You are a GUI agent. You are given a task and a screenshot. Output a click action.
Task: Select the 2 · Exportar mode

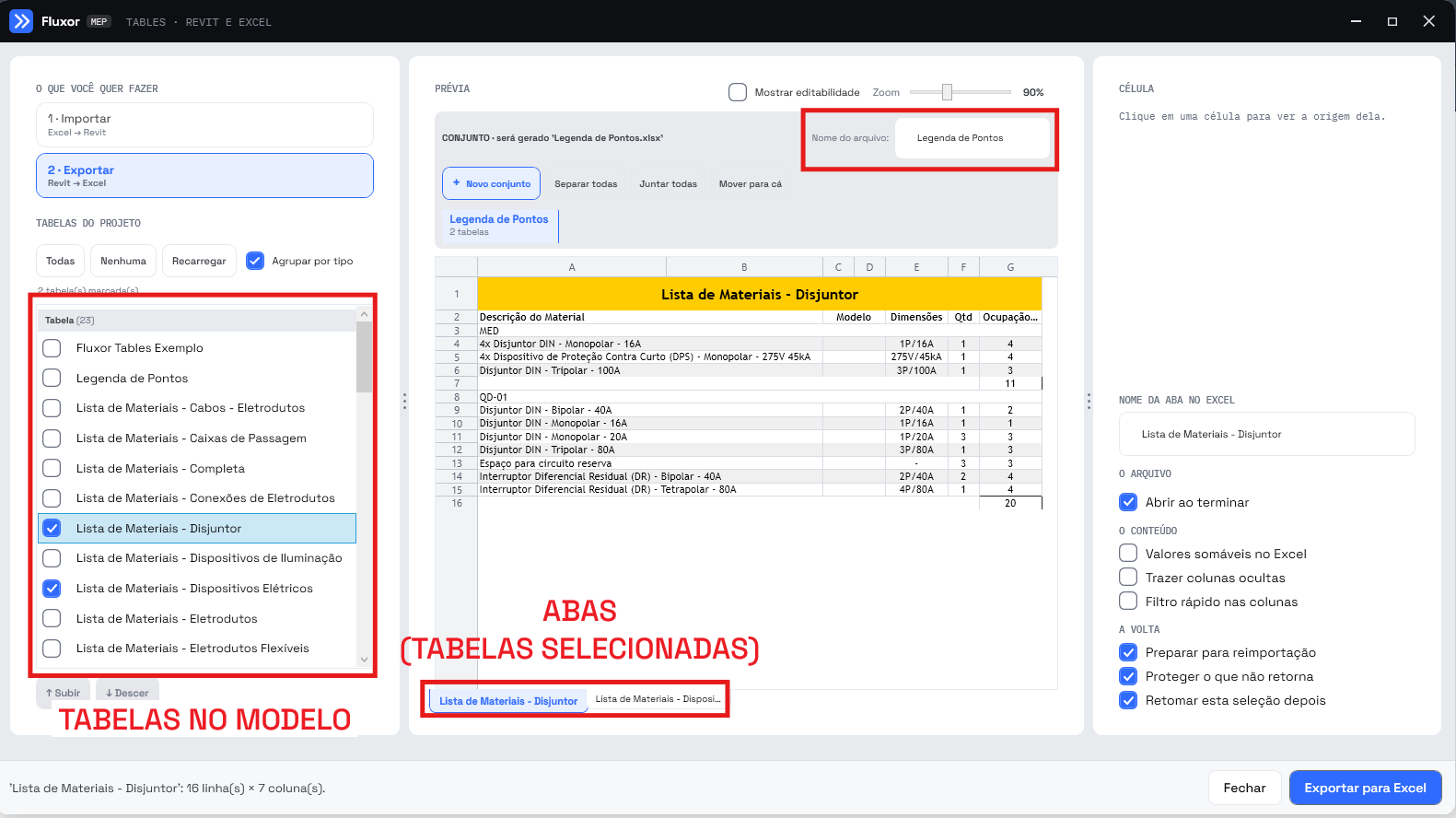(x=204, y=175)
